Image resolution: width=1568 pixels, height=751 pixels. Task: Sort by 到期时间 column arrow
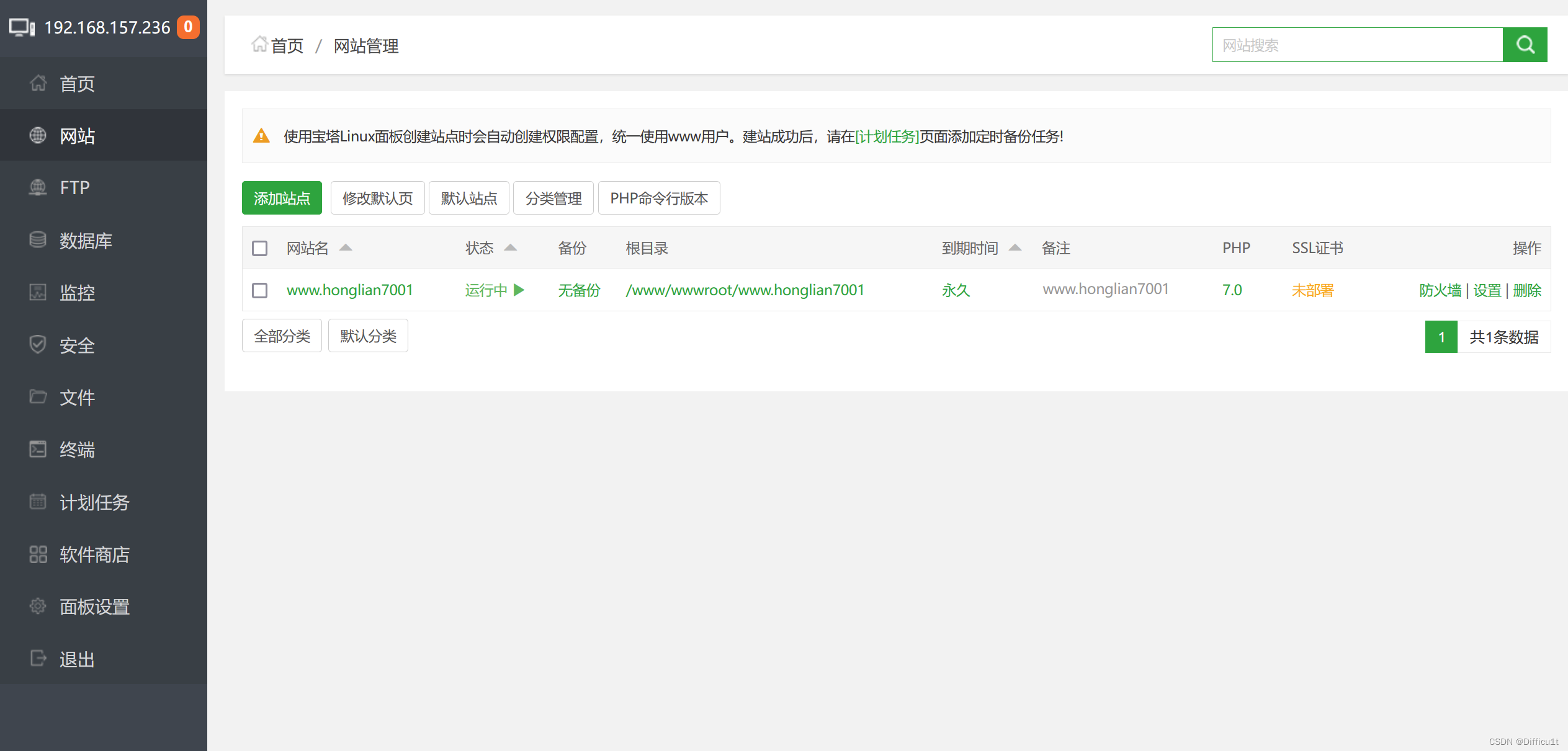point(1015,248)
